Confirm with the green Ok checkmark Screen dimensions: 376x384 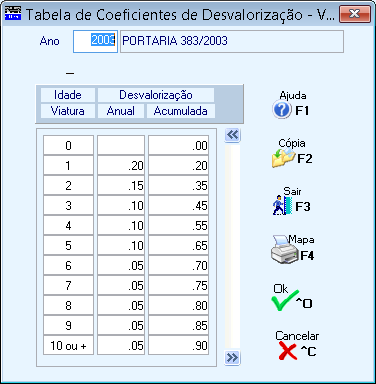pos(284,301)
